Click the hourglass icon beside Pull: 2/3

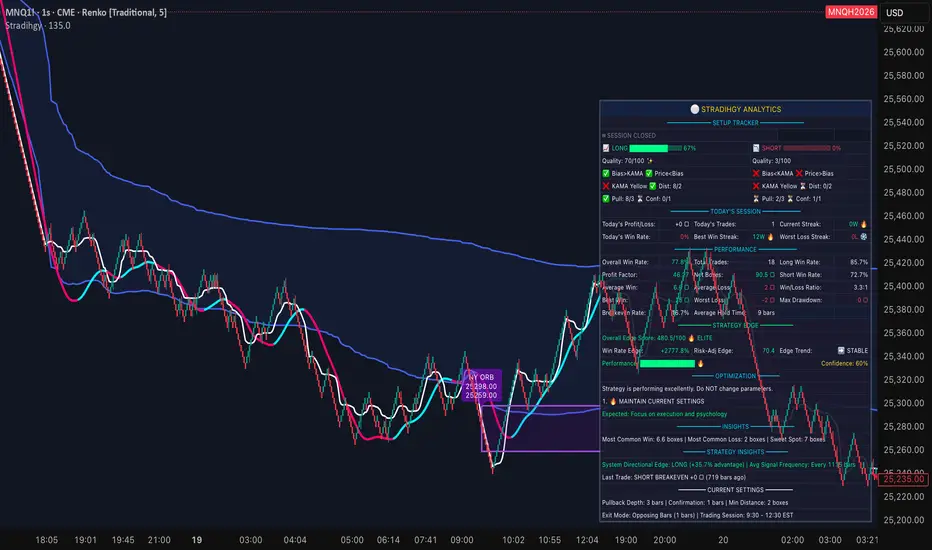755,199
